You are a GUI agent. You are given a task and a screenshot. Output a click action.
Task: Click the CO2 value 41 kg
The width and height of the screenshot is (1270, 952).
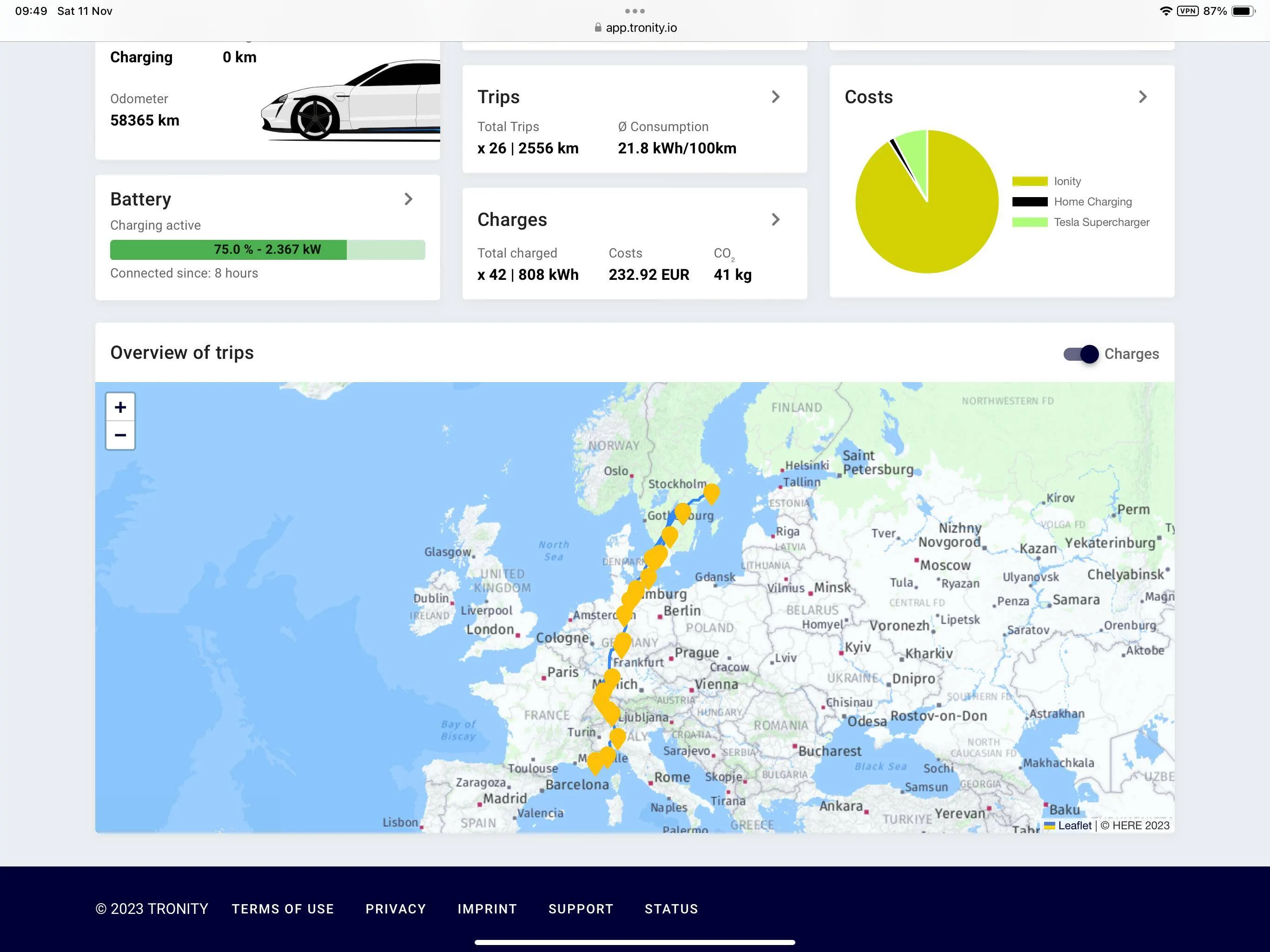pos(733,274)
